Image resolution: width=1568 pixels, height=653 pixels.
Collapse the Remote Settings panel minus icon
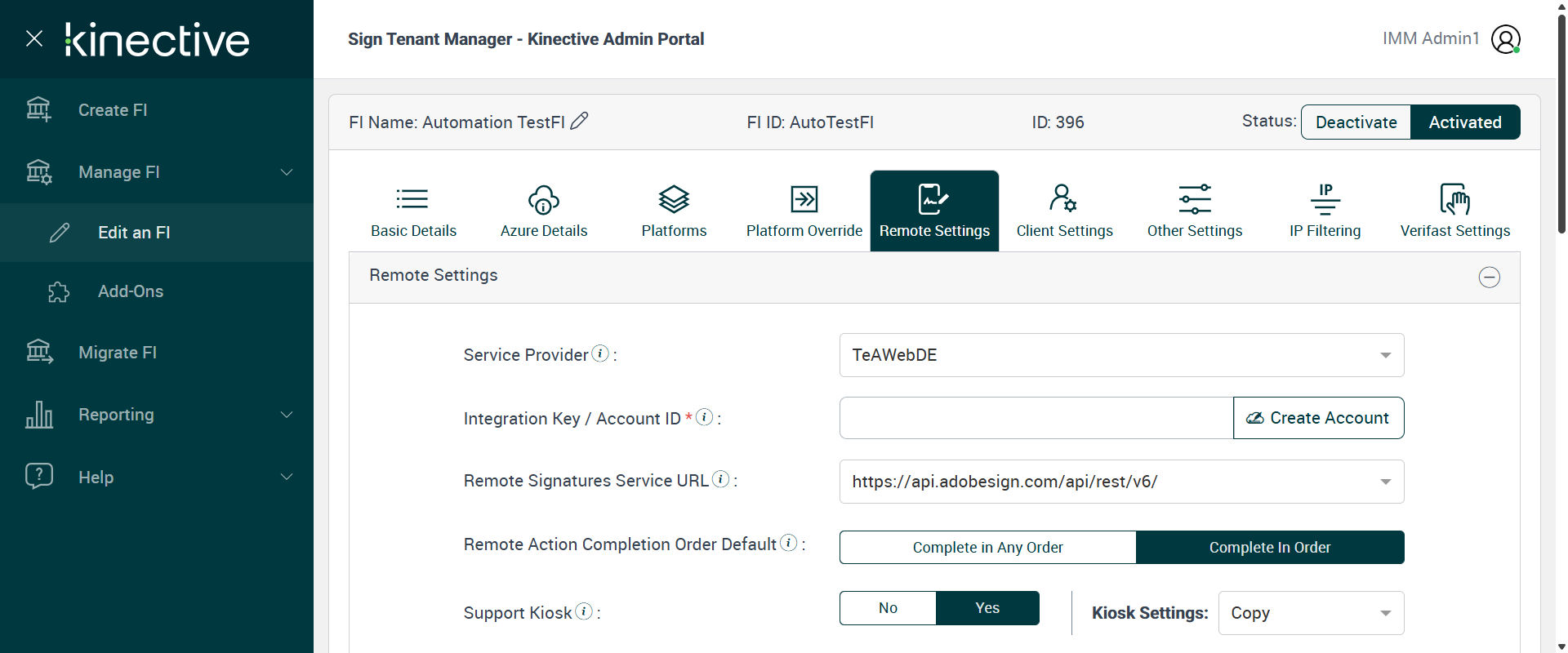pyautogui.click(x=1489, y=278)
